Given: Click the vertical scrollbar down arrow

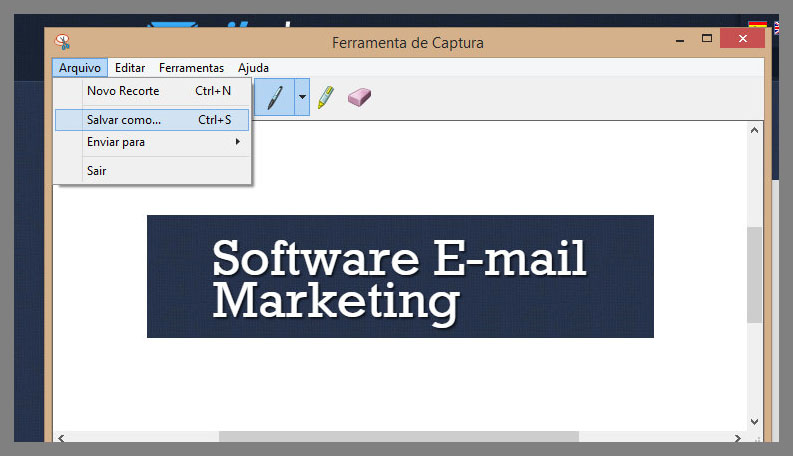Looking at the screenshot, I should point(755,422).
